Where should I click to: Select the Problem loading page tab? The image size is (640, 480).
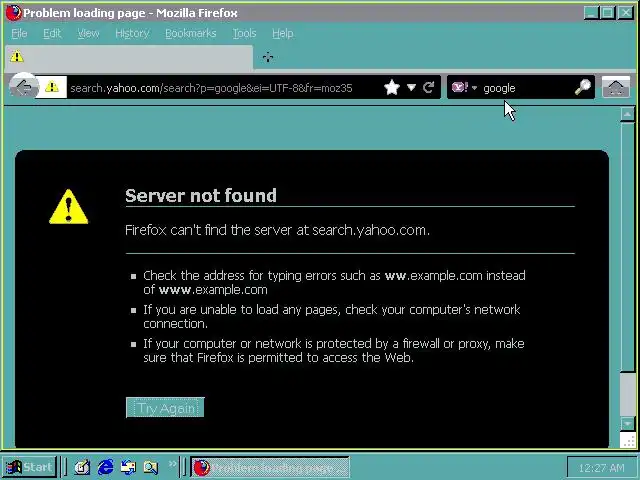(129, 57)
